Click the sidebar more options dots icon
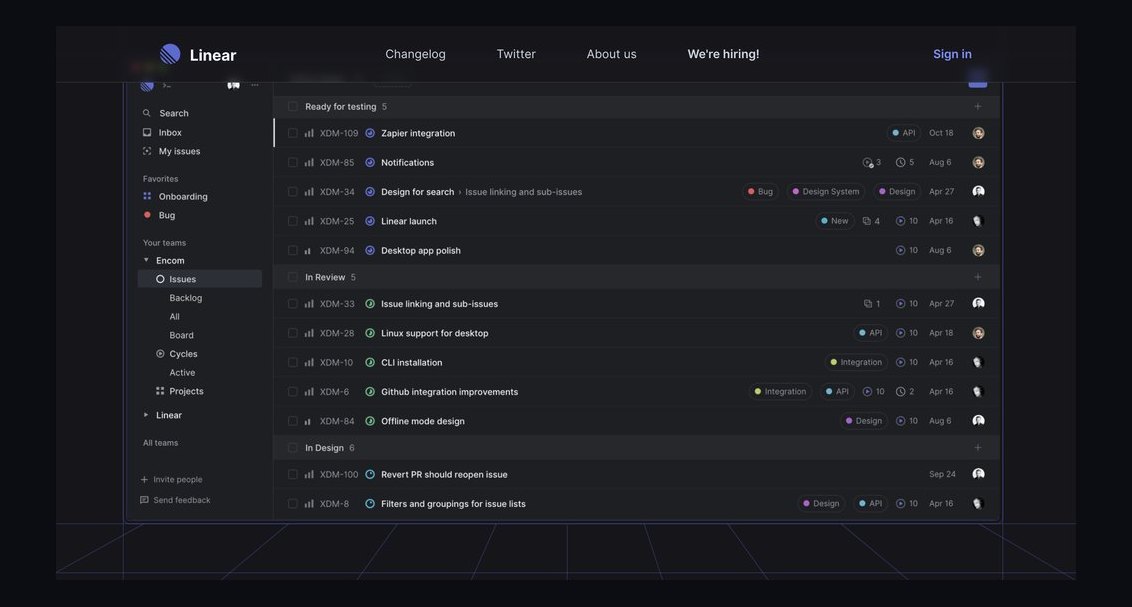 tap(255, 85)
